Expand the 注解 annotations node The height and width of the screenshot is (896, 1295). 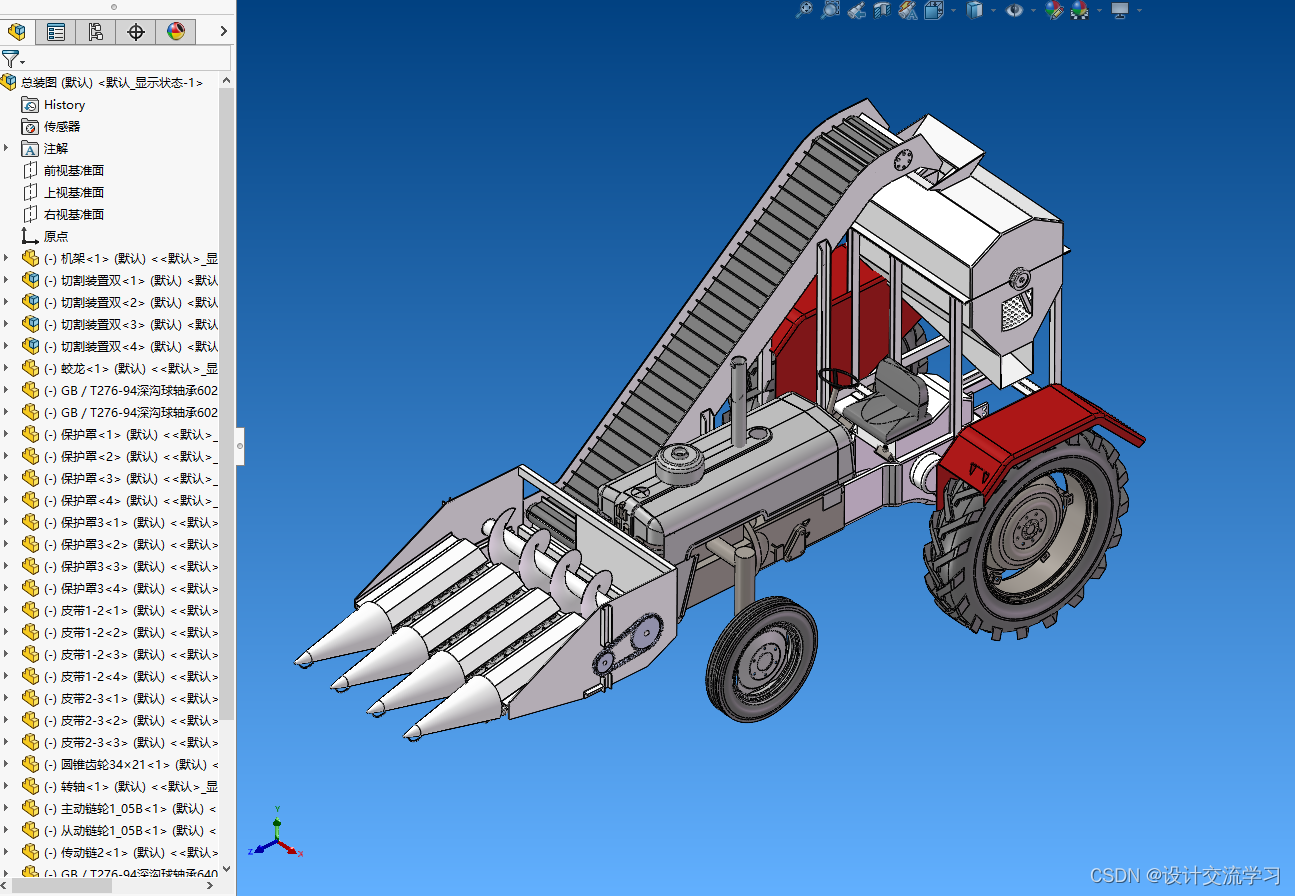[7, 148]
